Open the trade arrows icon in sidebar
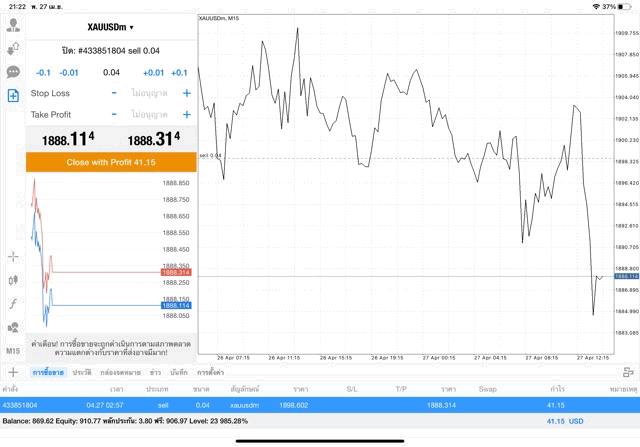This screenshot has height=447, width=640. coord(13,49)
